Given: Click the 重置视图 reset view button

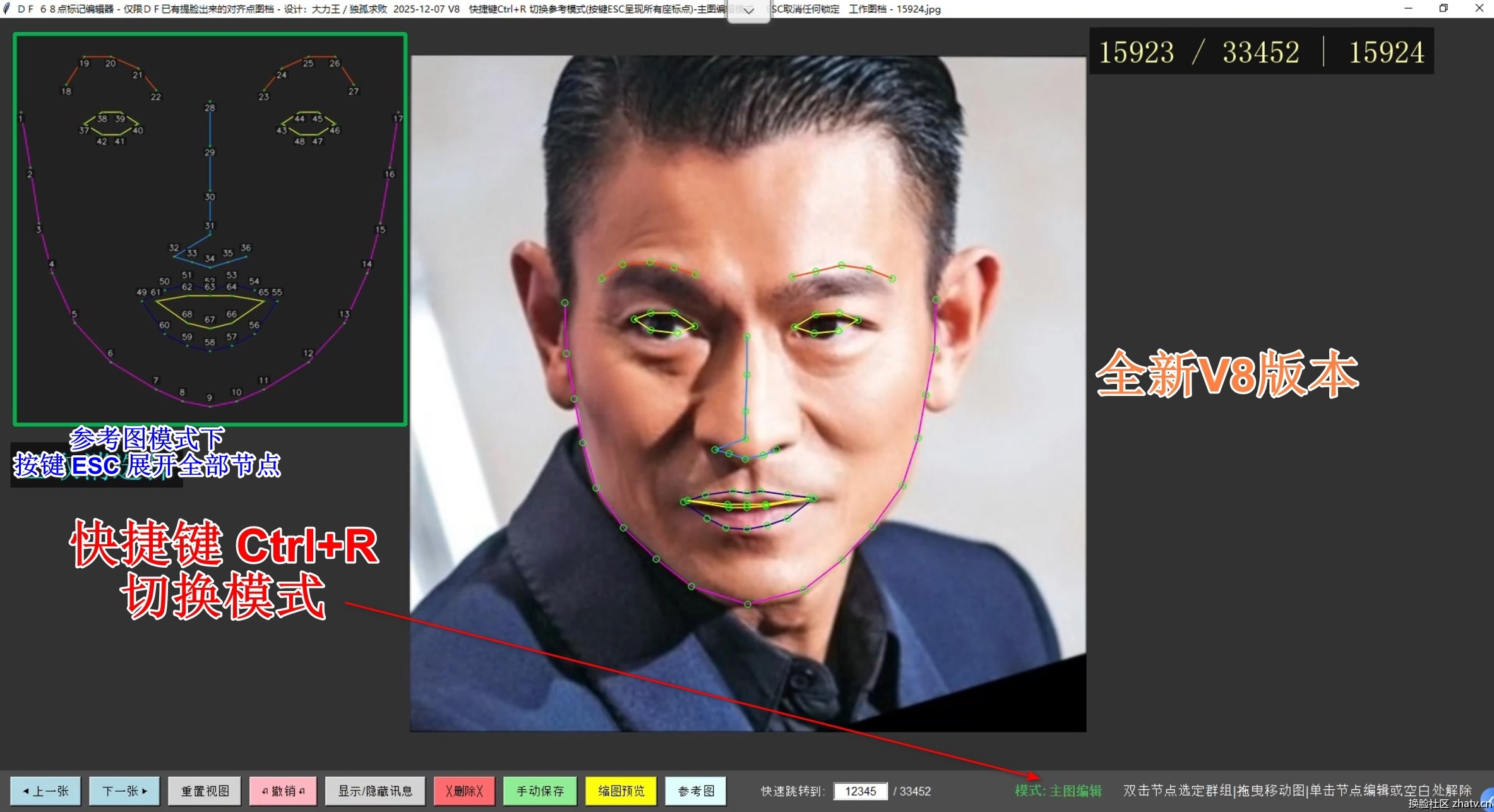Looking at the screenshot, I should (205, 791).
